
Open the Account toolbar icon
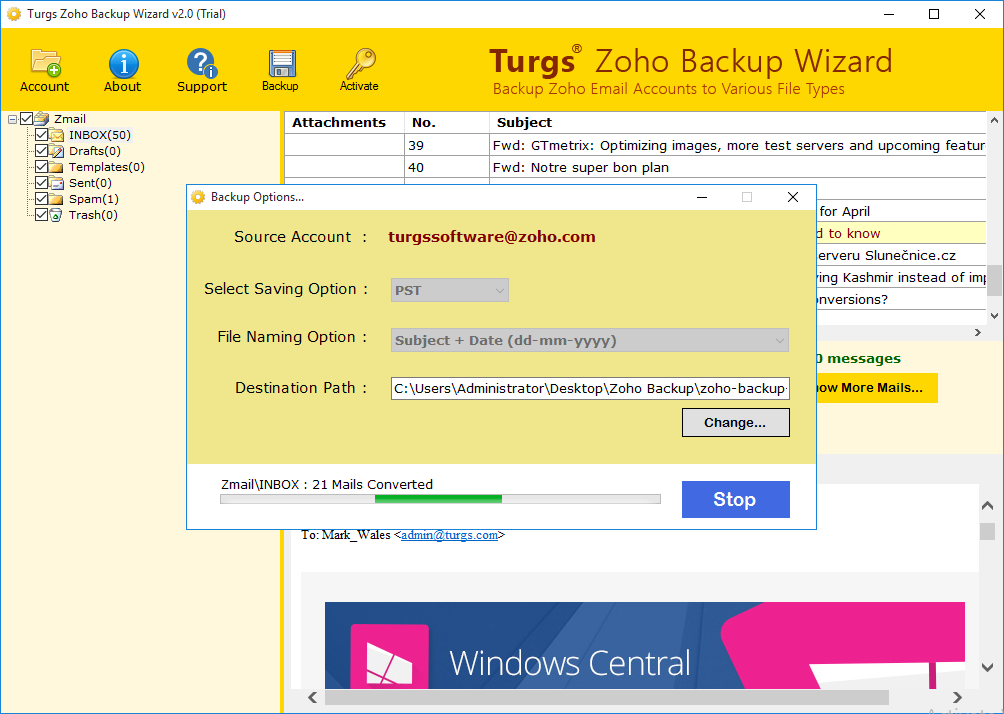click(44, 70)
